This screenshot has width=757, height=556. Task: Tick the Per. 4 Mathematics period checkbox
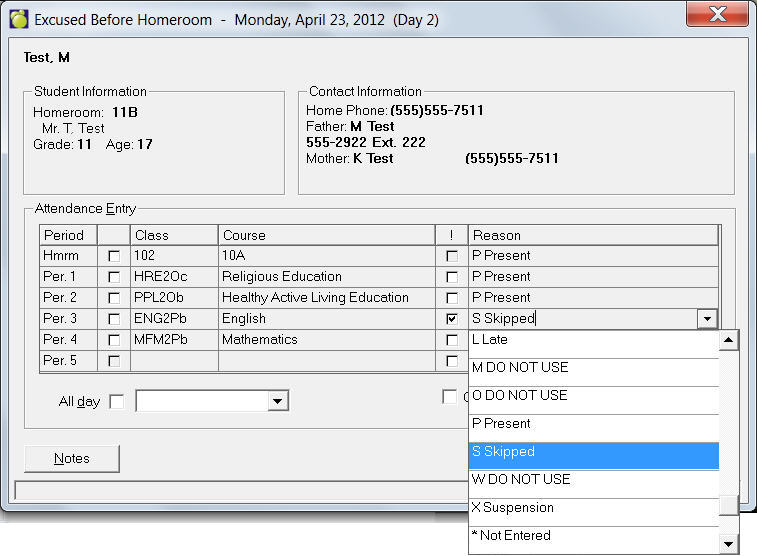pos(113,340)
